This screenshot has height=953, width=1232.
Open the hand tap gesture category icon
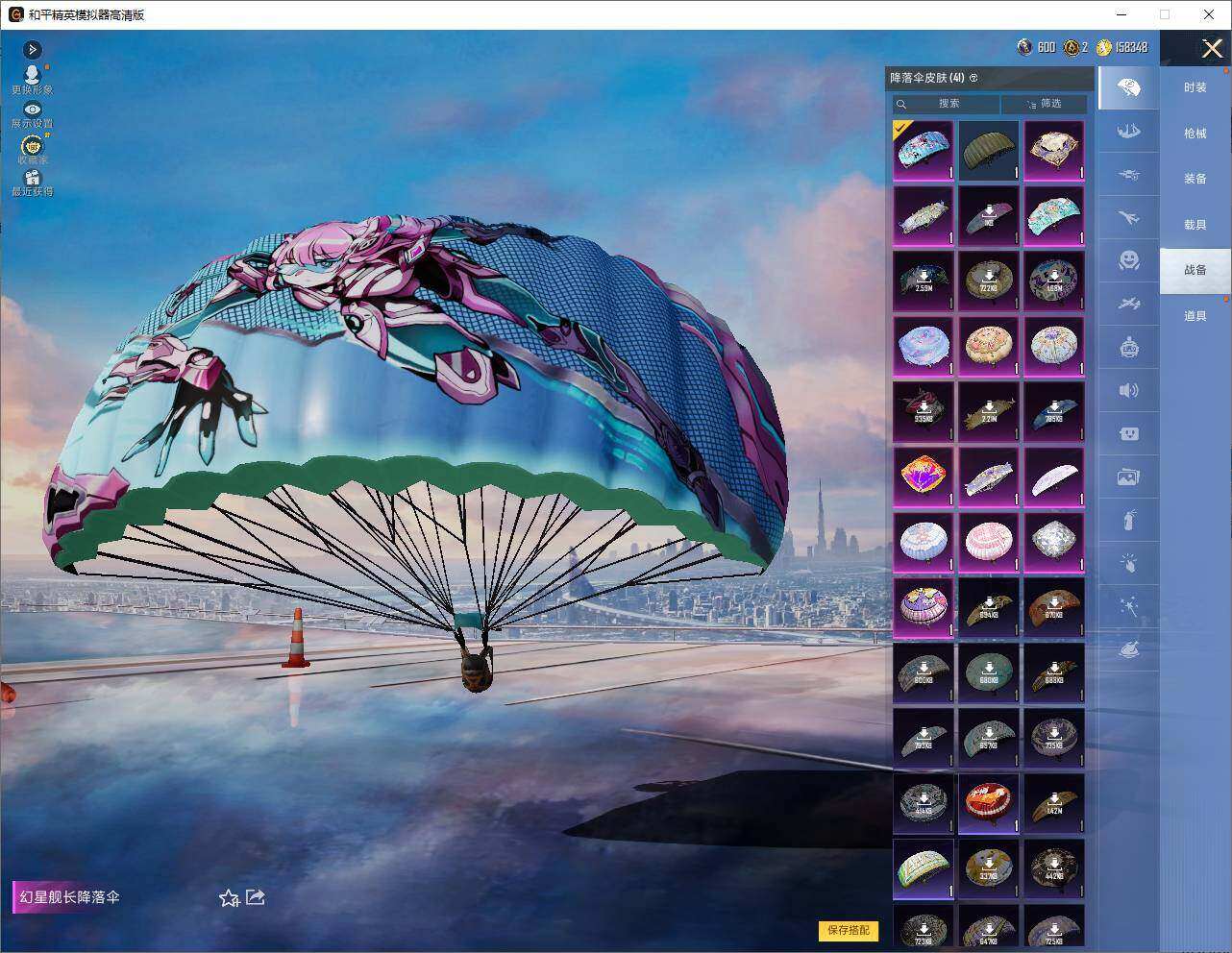pos(1128,564)
